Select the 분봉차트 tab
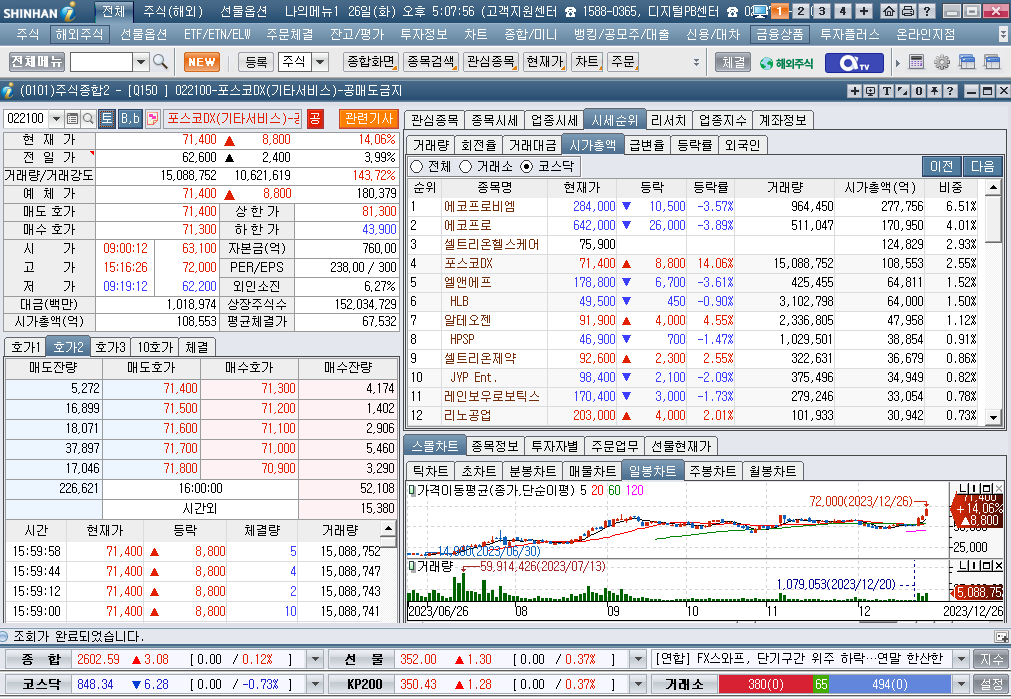 [532, 471]
